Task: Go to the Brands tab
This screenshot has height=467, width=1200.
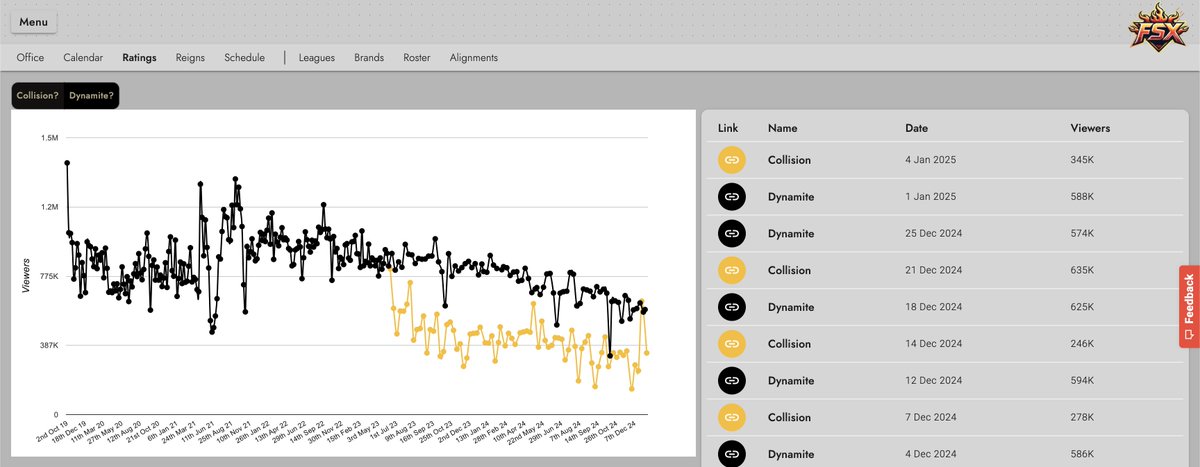Action: click(369, 58)
